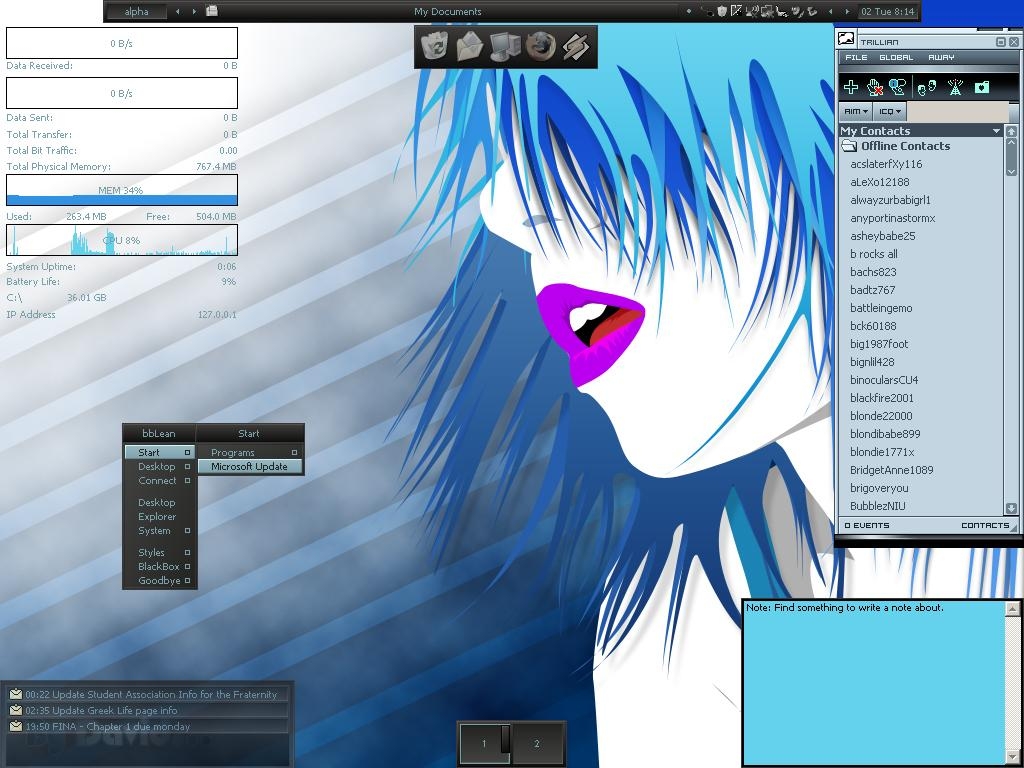
Task: Open Trillian's AWAY menu
Action: 941,57
